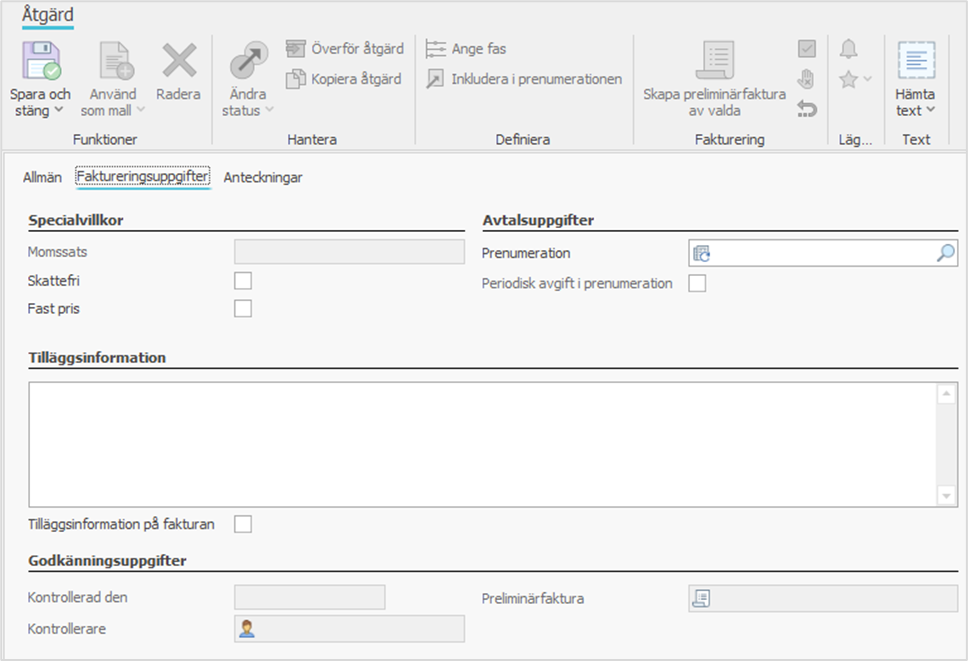This screenshot has width=968, height=661.
Task: Click Inkludera i prenumerationen icon
Action: [436, 79]
